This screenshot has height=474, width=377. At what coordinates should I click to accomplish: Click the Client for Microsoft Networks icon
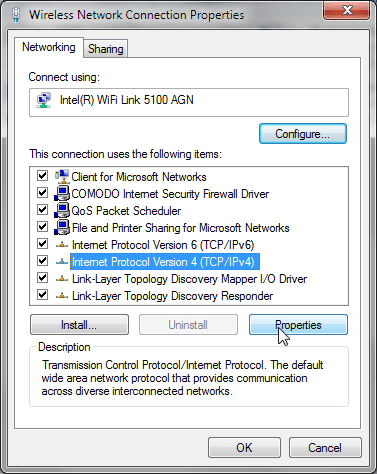pos(62,176)
